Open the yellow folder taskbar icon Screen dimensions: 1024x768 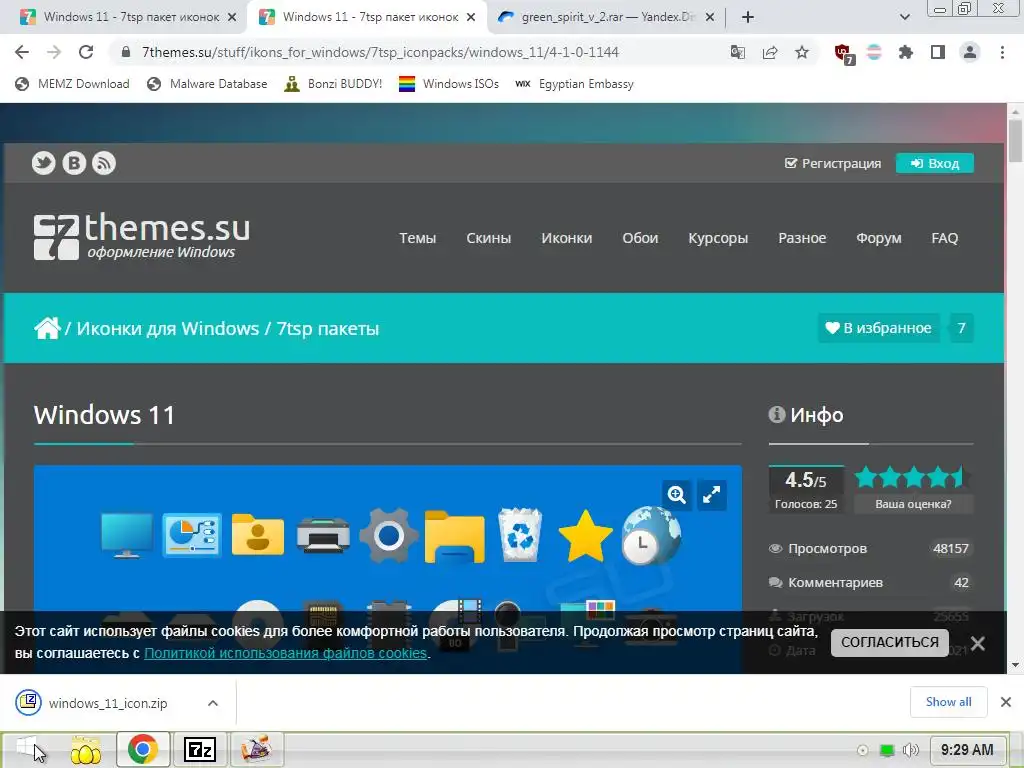coord(86,750)
